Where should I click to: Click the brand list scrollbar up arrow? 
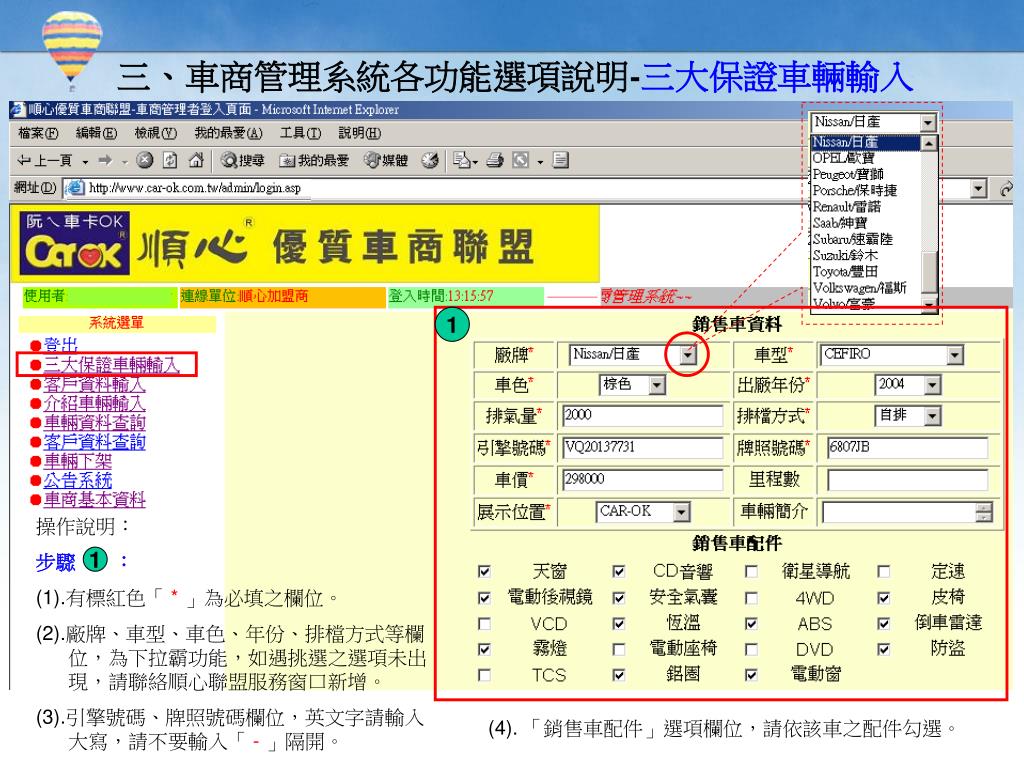click(x=929, y=142)
